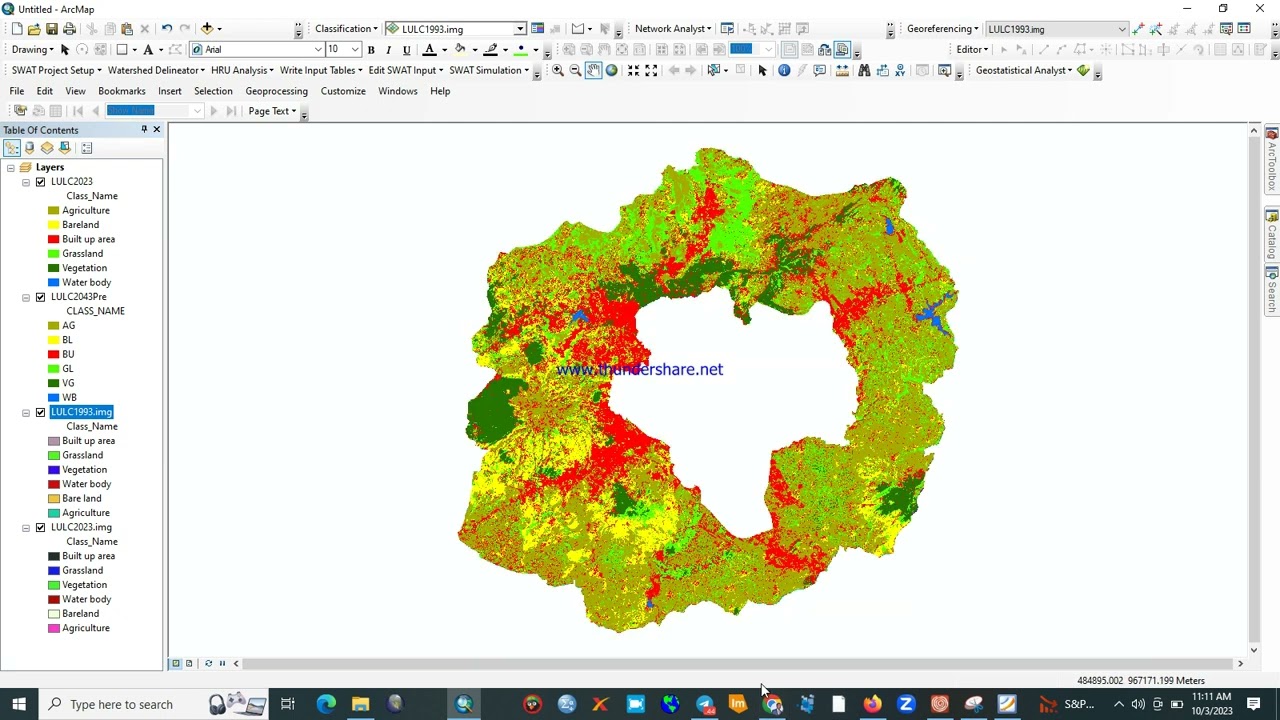
Task: Toggle visibility of LULC2023.img layer
Action: point(40,527)
